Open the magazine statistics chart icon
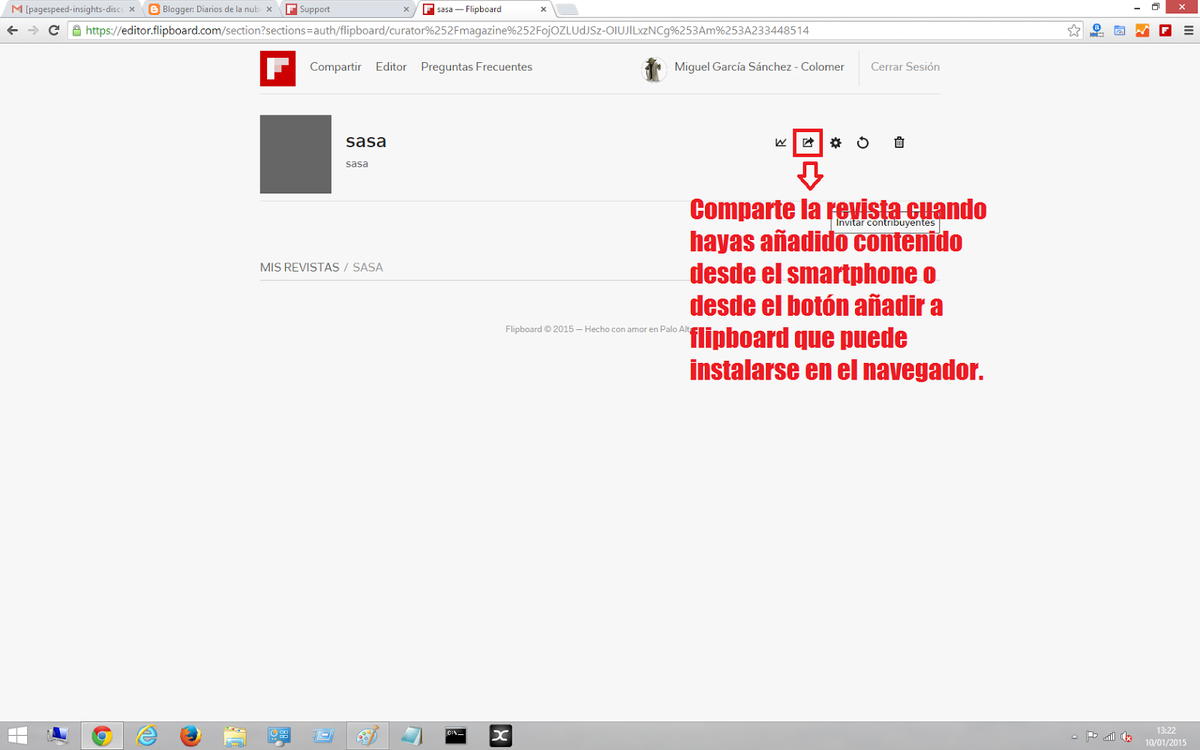 click(781, 143)
